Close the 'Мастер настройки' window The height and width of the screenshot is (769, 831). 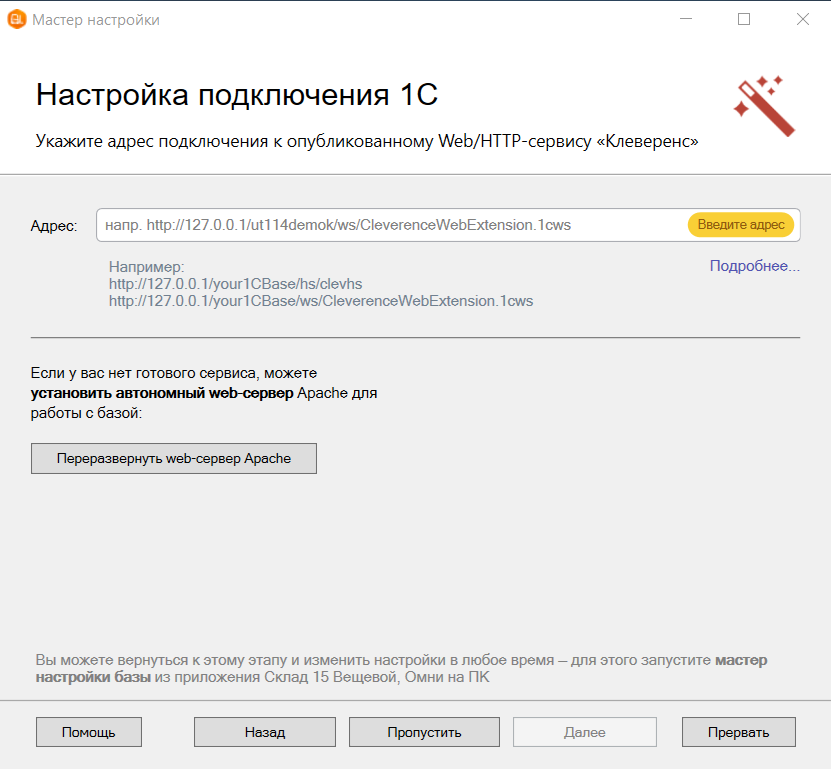(x=802, y=19)
